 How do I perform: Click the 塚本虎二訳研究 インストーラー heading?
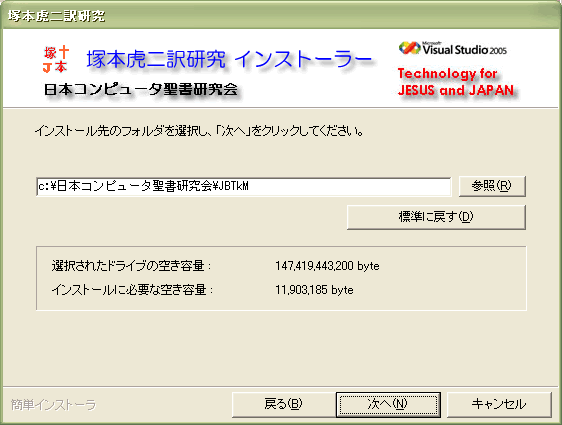[229, 59]
